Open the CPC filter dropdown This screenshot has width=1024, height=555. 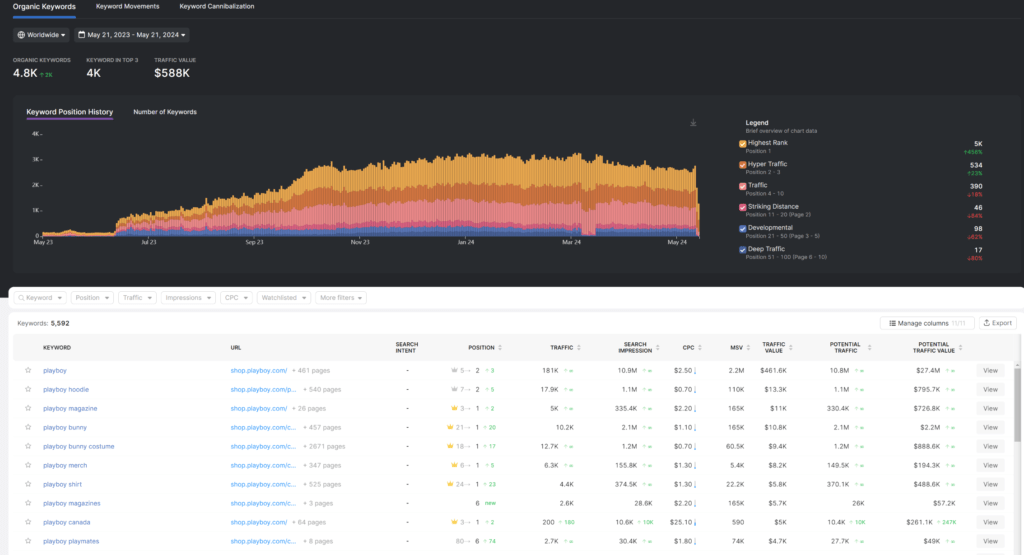pyautogui.click(x=236, y=298)
